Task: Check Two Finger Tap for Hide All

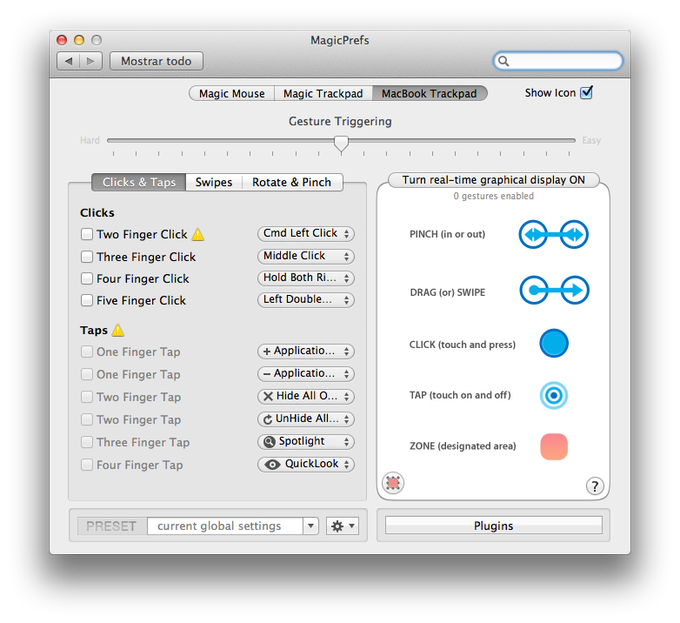Action: pos(87,397)
